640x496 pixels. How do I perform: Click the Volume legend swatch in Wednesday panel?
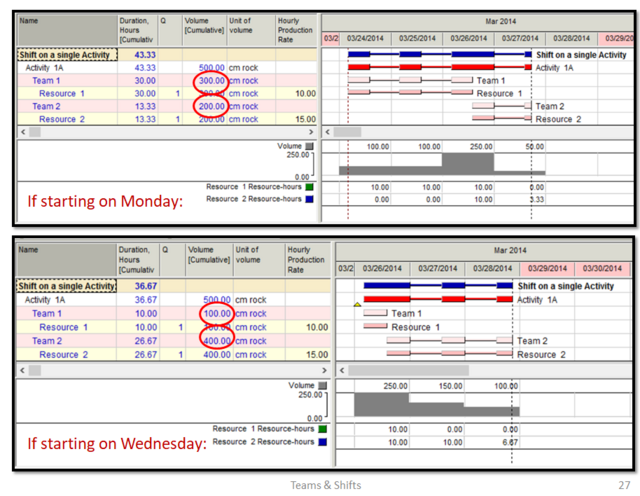coord(322,385)
